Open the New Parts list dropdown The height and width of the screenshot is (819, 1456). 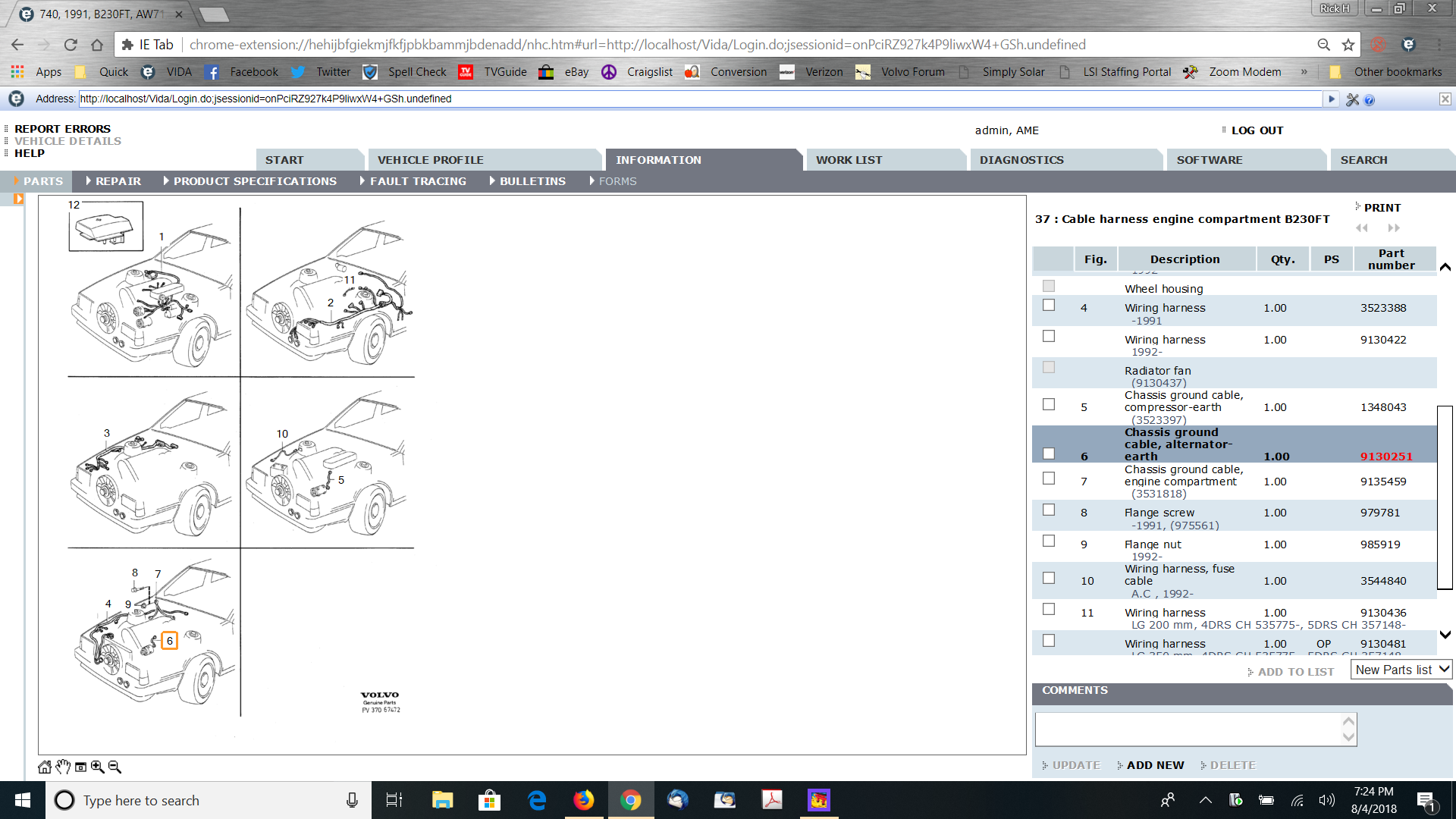[1401, 670]
